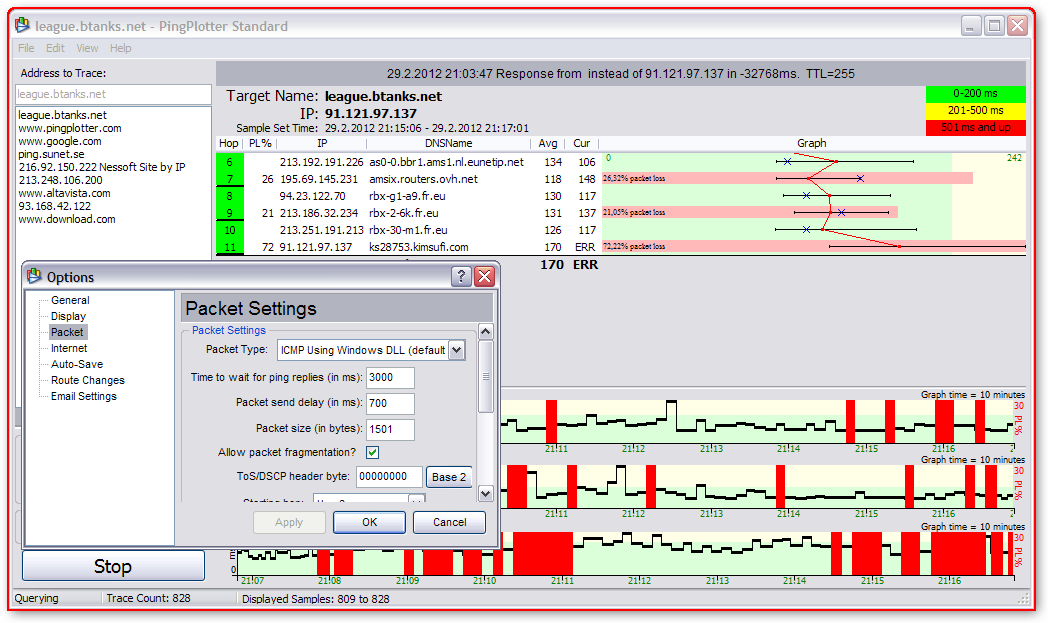Select Route Changes in options tree
The image size is (1048, 623).
pos(88,380)
